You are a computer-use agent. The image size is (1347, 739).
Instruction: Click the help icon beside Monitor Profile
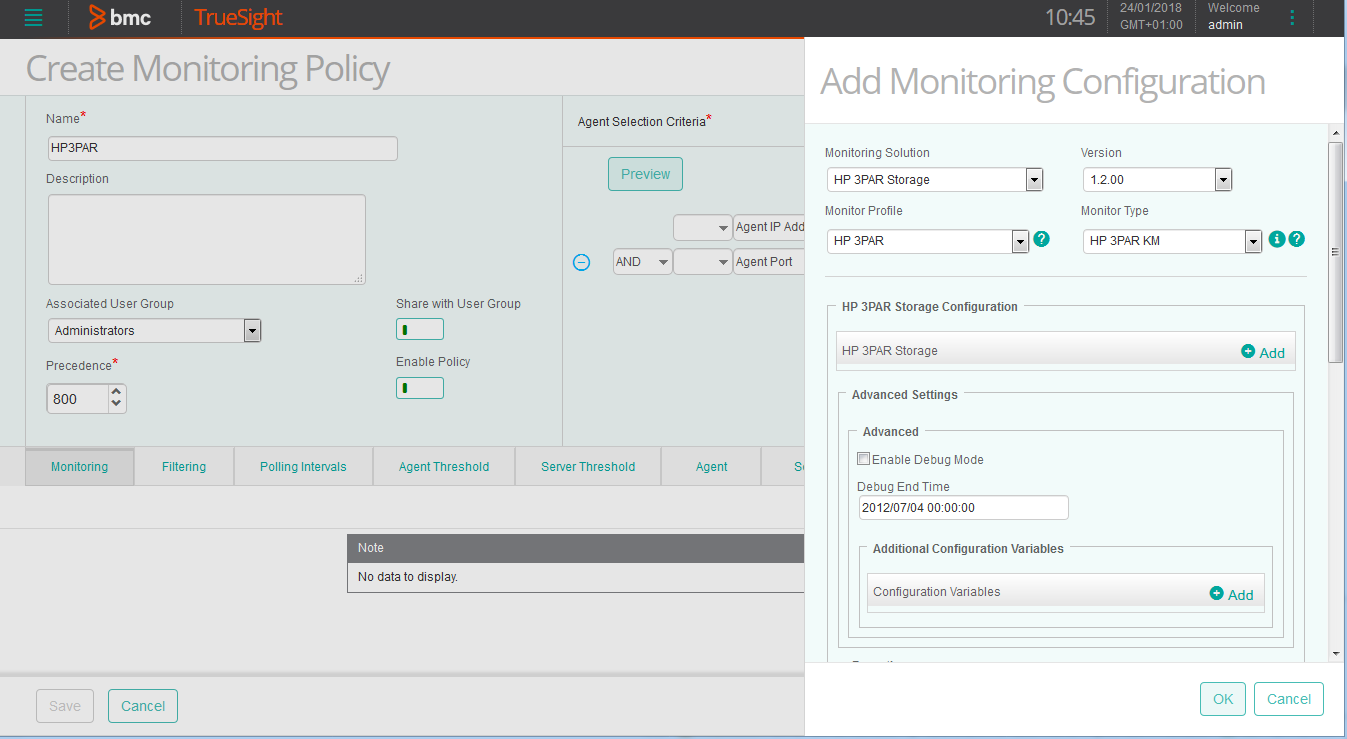pos(1041,240)
